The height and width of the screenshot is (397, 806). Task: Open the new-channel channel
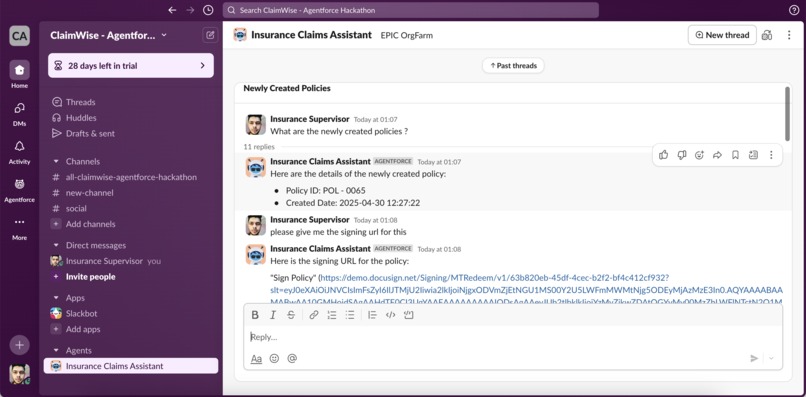pyautogui.click(x=131, y=193)
